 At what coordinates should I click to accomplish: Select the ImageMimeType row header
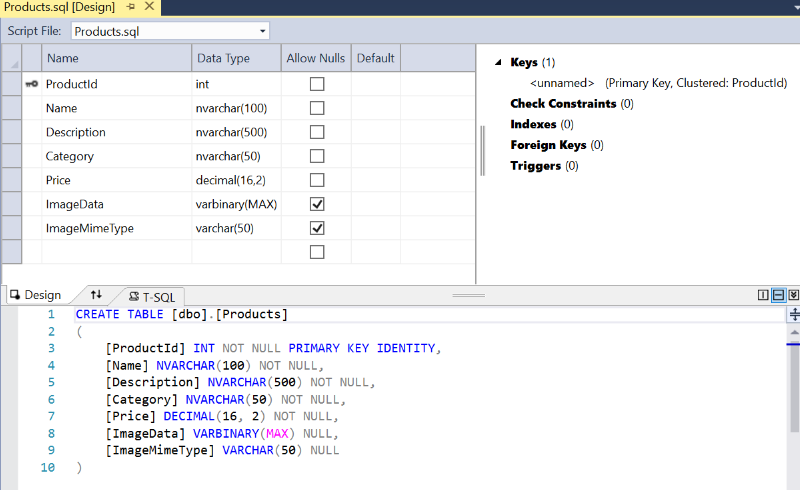click(11, 228)
